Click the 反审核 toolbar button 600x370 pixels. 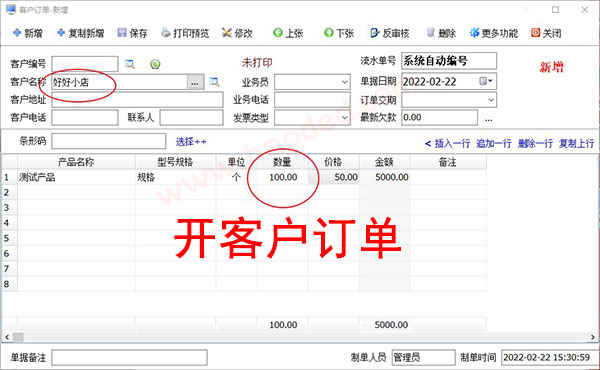pos(390,33)
